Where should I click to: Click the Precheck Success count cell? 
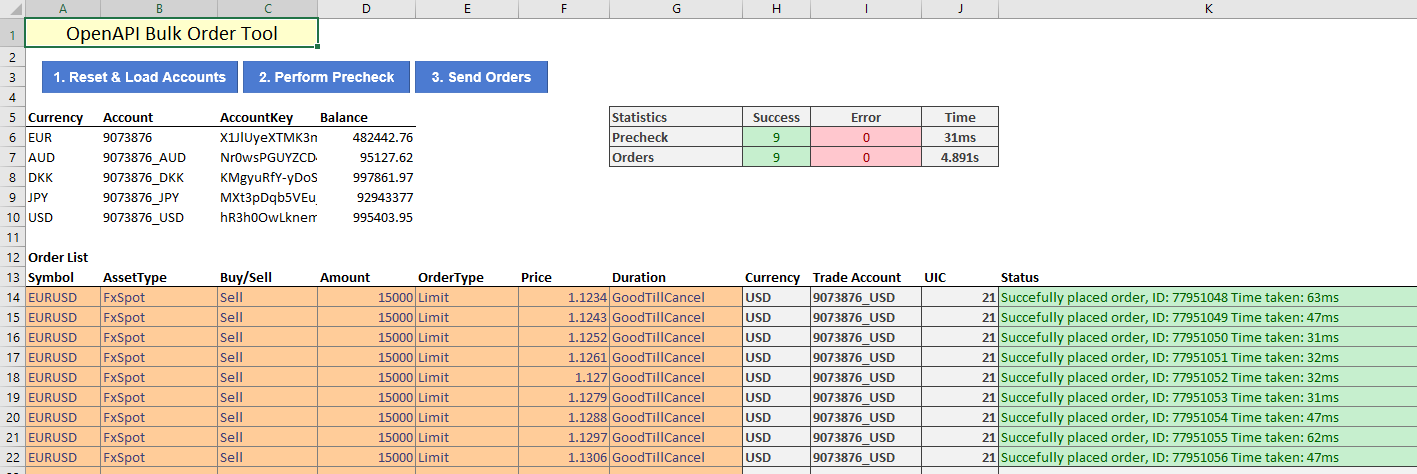click(x=776, y=137)
